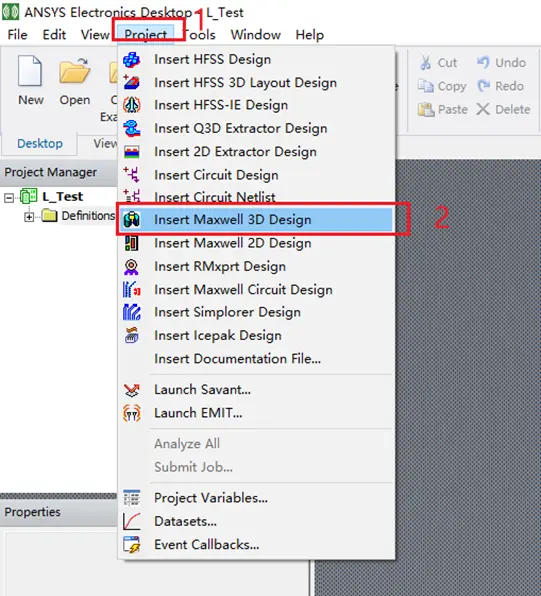541x596 pixels.
Task: Open Datasets menu entry
Action: point(255,522)
